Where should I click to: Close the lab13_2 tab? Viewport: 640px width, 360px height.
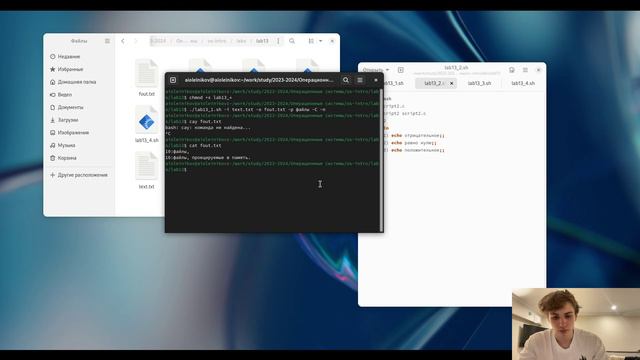[x=451, y=83]
